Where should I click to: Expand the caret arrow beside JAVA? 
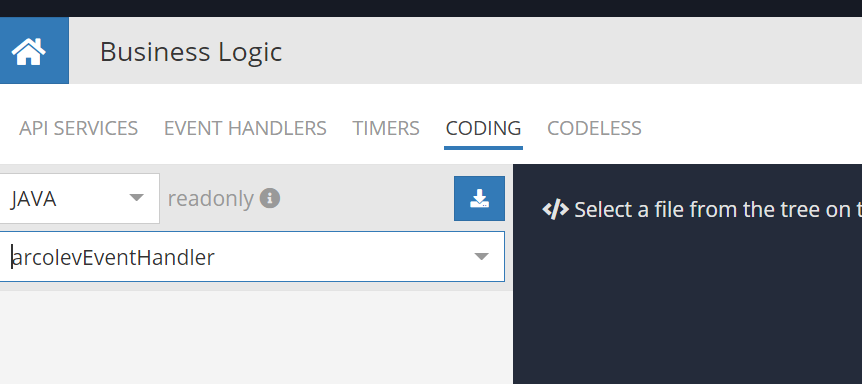[136, 198]
